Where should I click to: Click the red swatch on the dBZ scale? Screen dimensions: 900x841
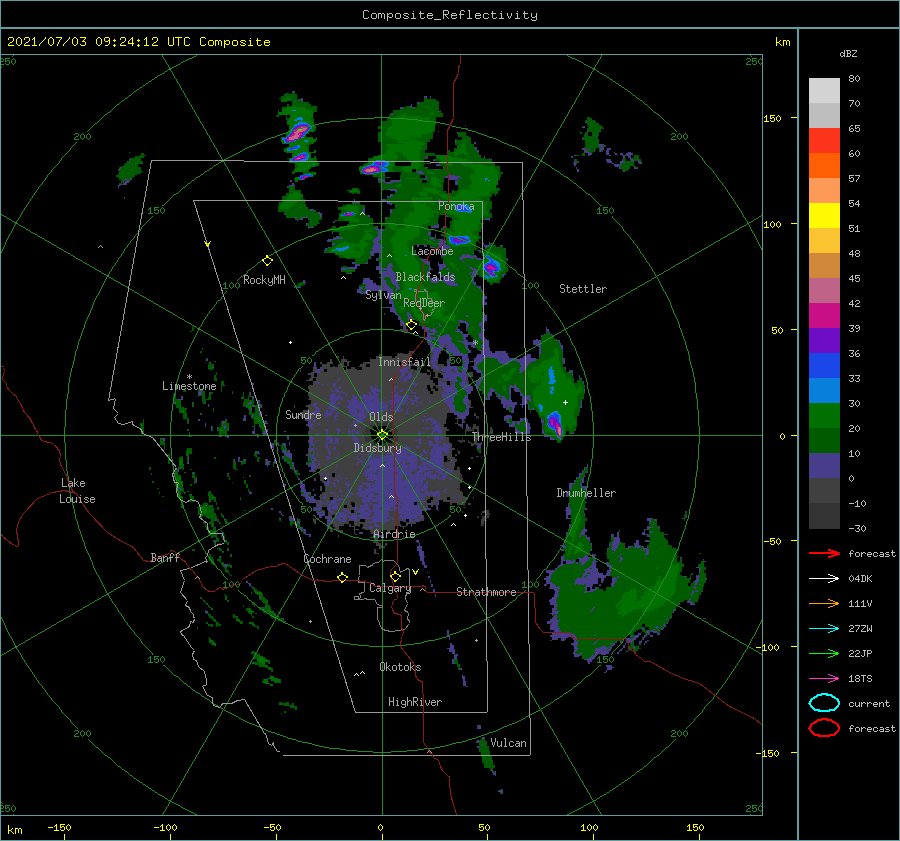coord(824,141)
